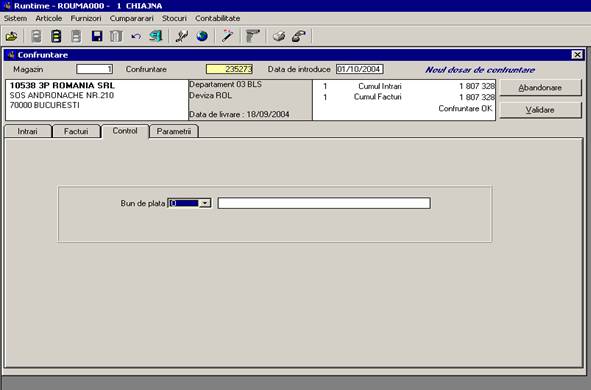591x390 pixels.
Task: Click the undo arrow toolbar icon
Action: (136, 37)
